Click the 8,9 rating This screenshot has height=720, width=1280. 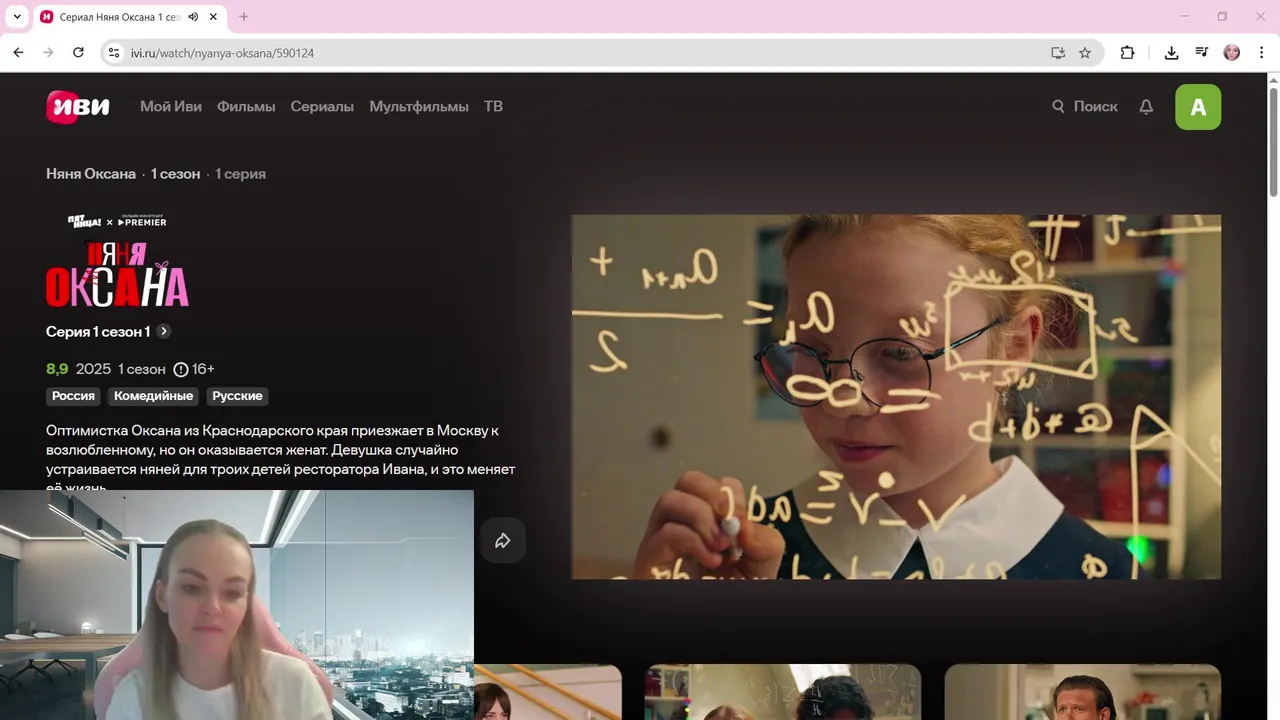57,369
